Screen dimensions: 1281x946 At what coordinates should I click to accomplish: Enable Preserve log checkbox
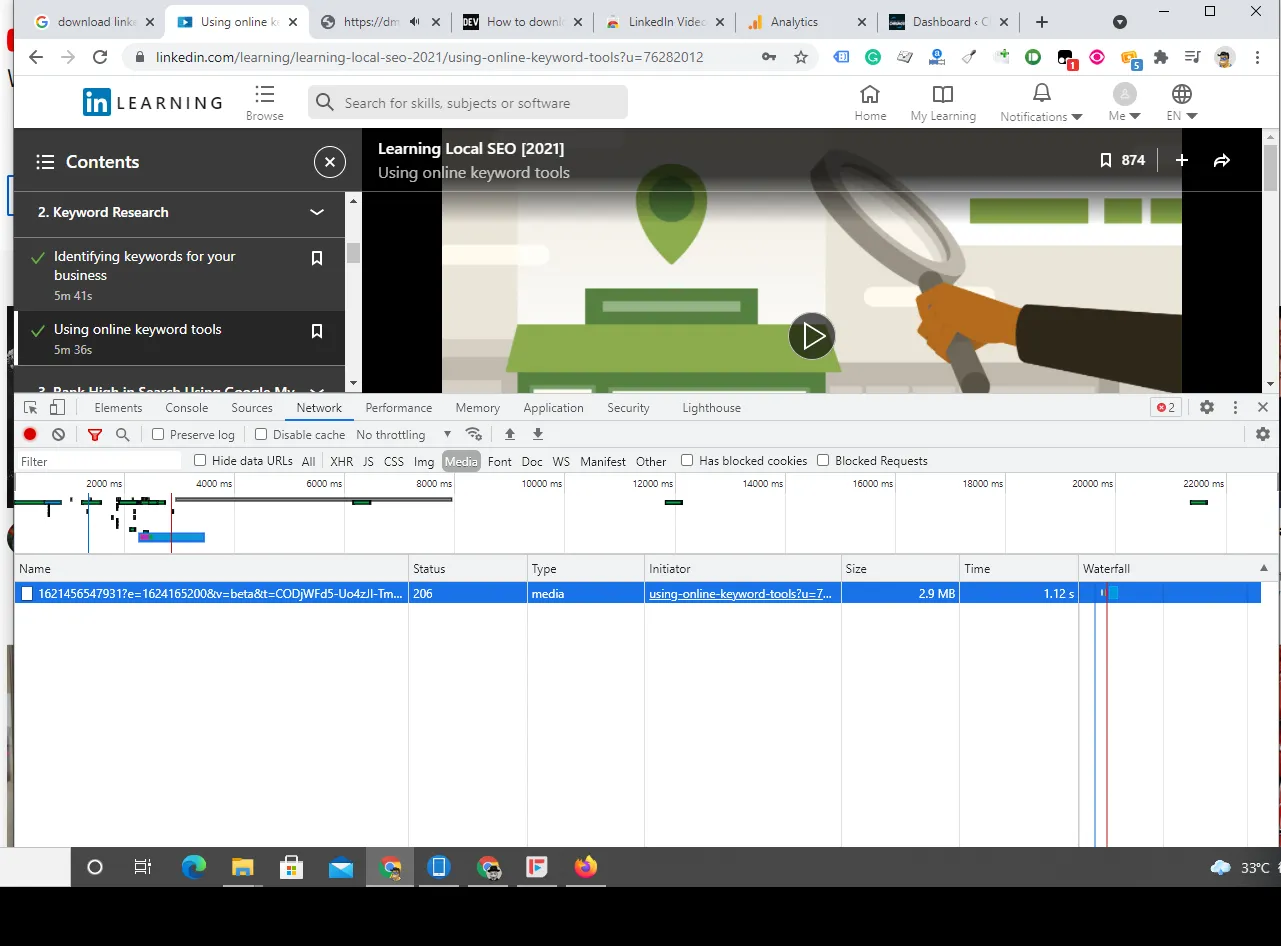(158, 434)
